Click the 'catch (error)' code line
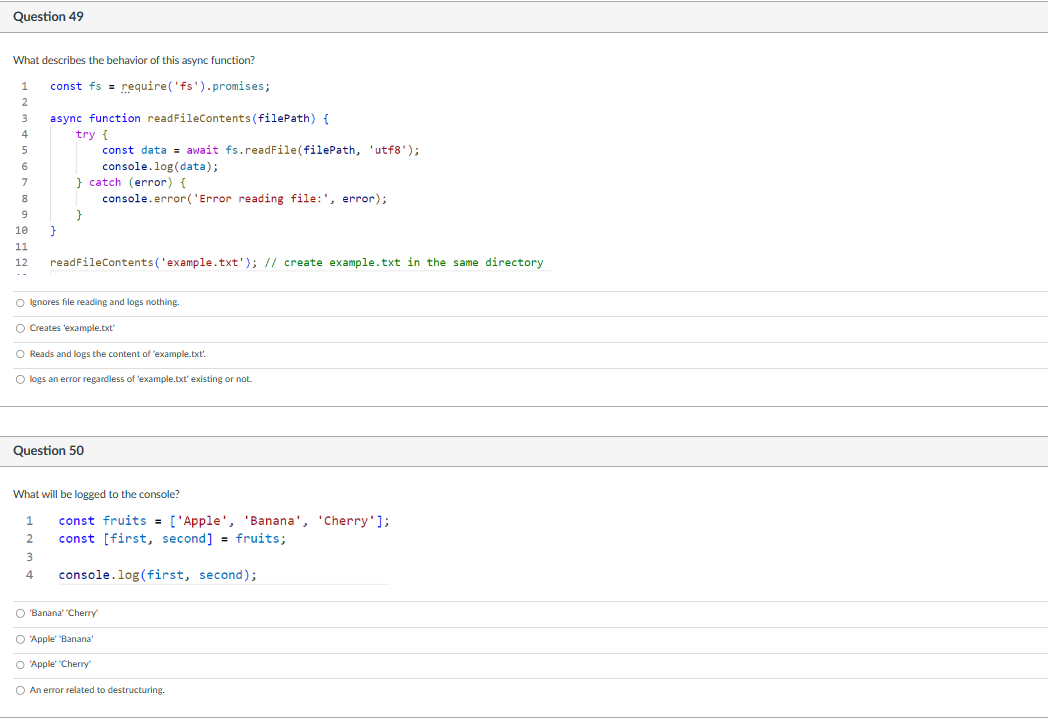The image size is (1048, 728). (x=131, y=183)
